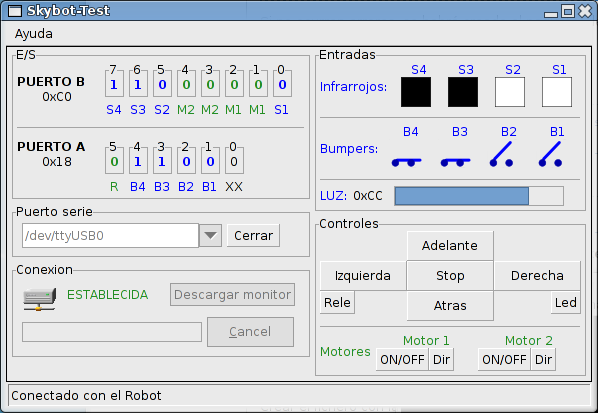This screenshot has width=598, height=413.
Task: Click Puerto A bit 4 (B4) box
Action: point(138,160)
